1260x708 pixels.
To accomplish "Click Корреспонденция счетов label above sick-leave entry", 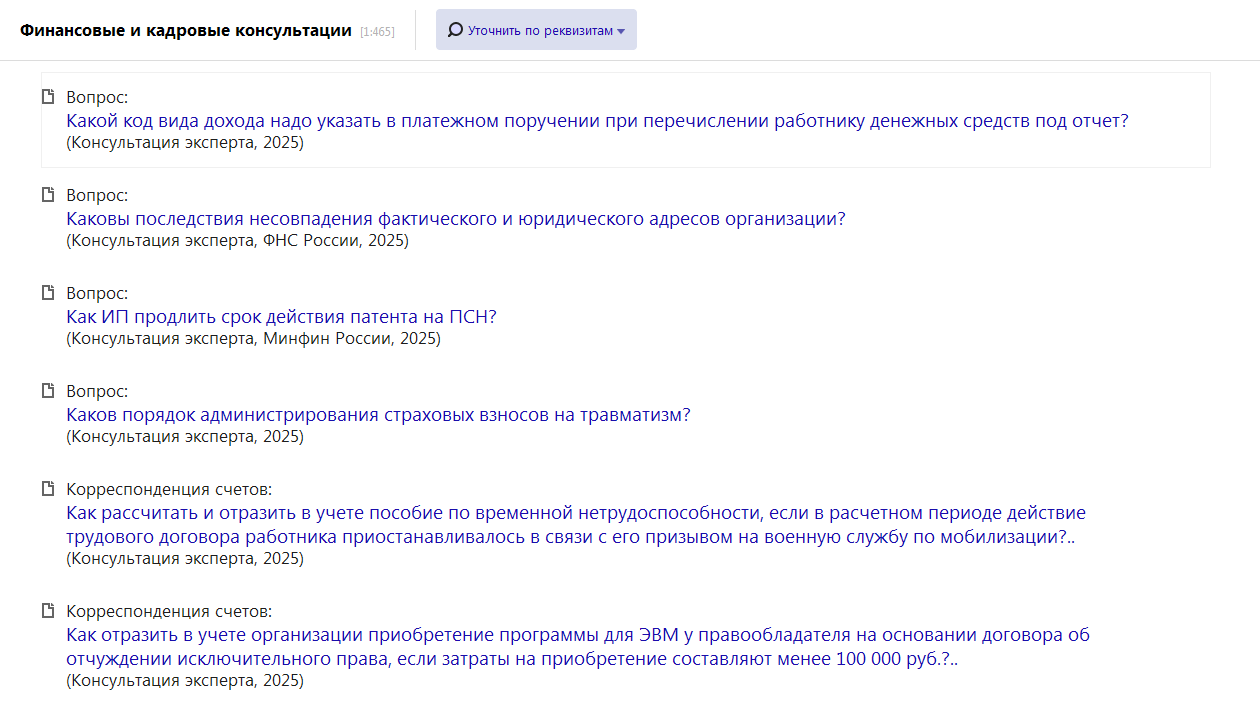I will coord(169,489).
